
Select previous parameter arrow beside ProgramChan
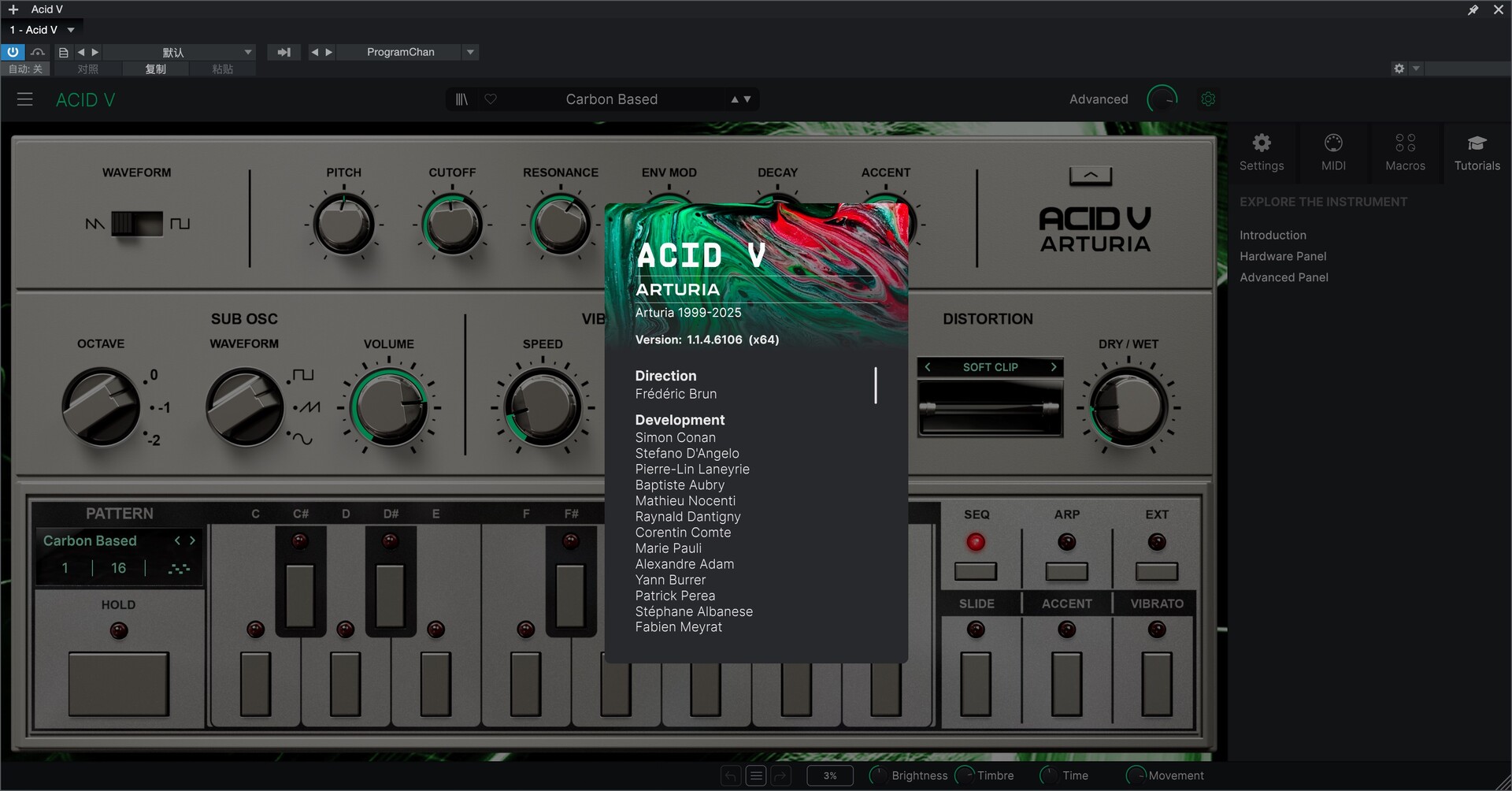click(314, 52)
